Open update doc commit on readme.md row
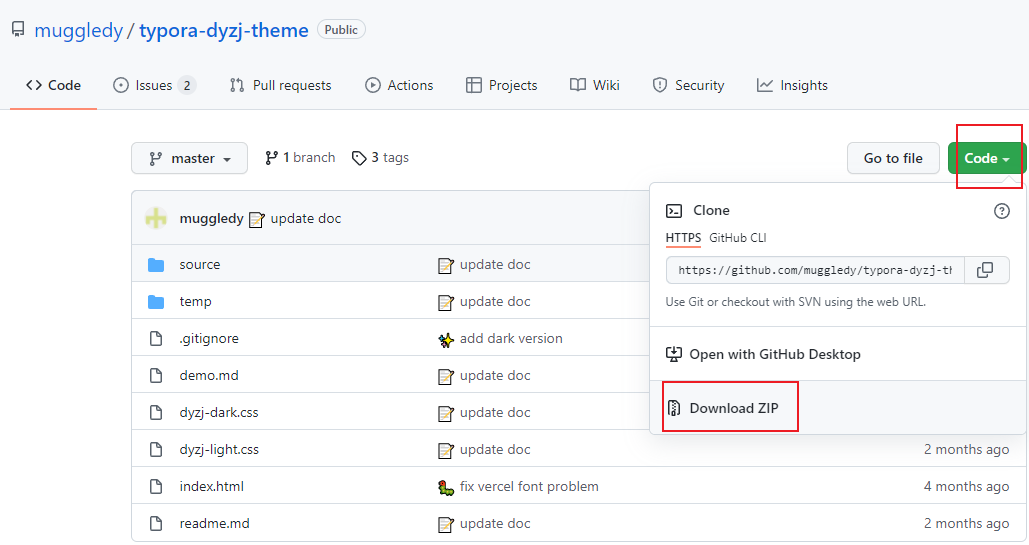Screen dimensions: 1029x545 pyautogui.click(x=495, y=523)
